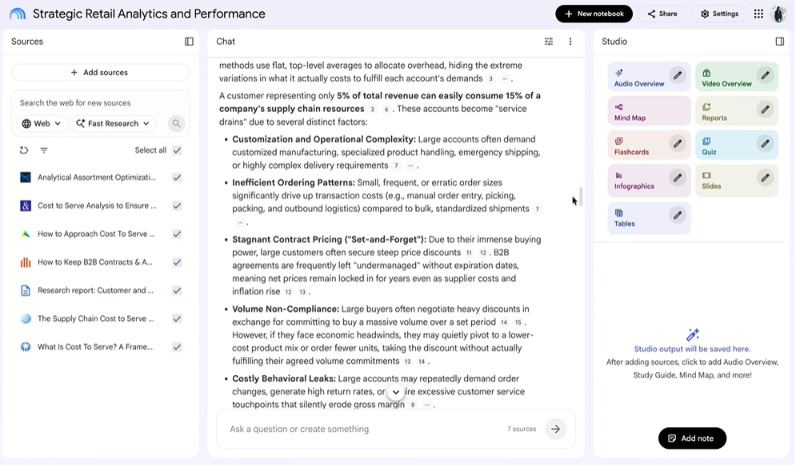
Task: Open Google apps grid icon
Action: (758, 14)
